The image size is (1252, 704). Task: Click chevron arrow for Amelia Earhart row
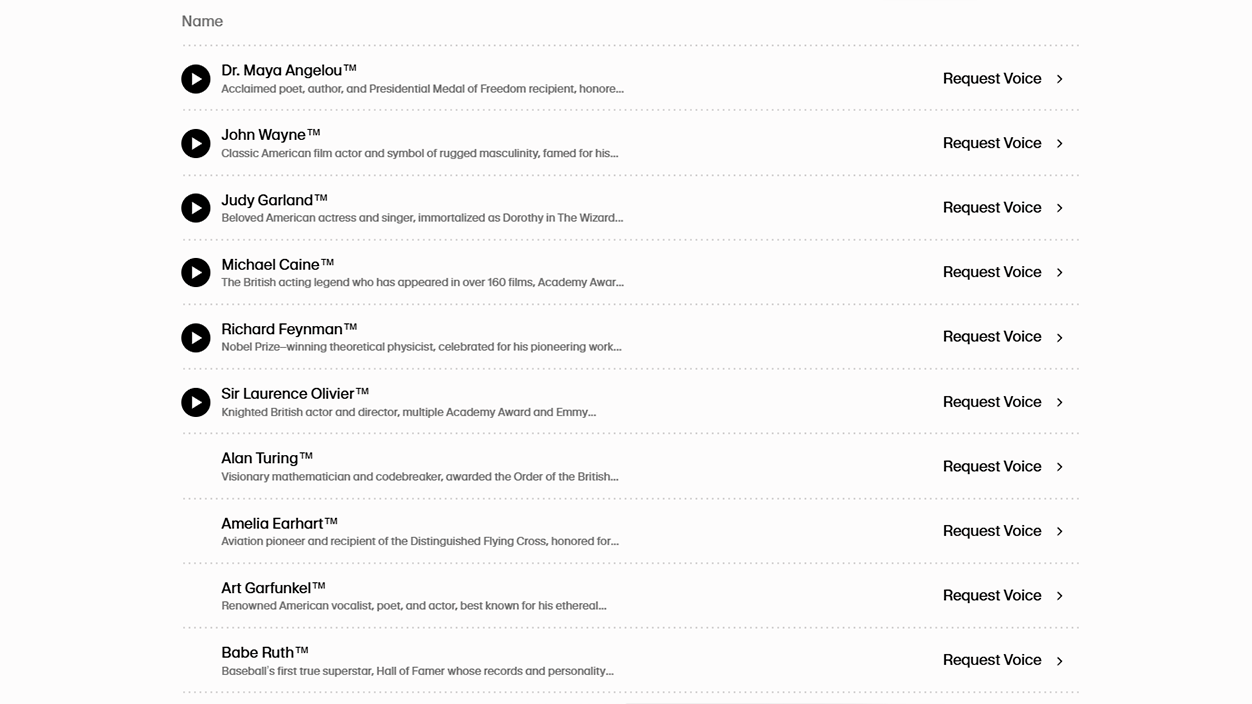pos(1060,531)
